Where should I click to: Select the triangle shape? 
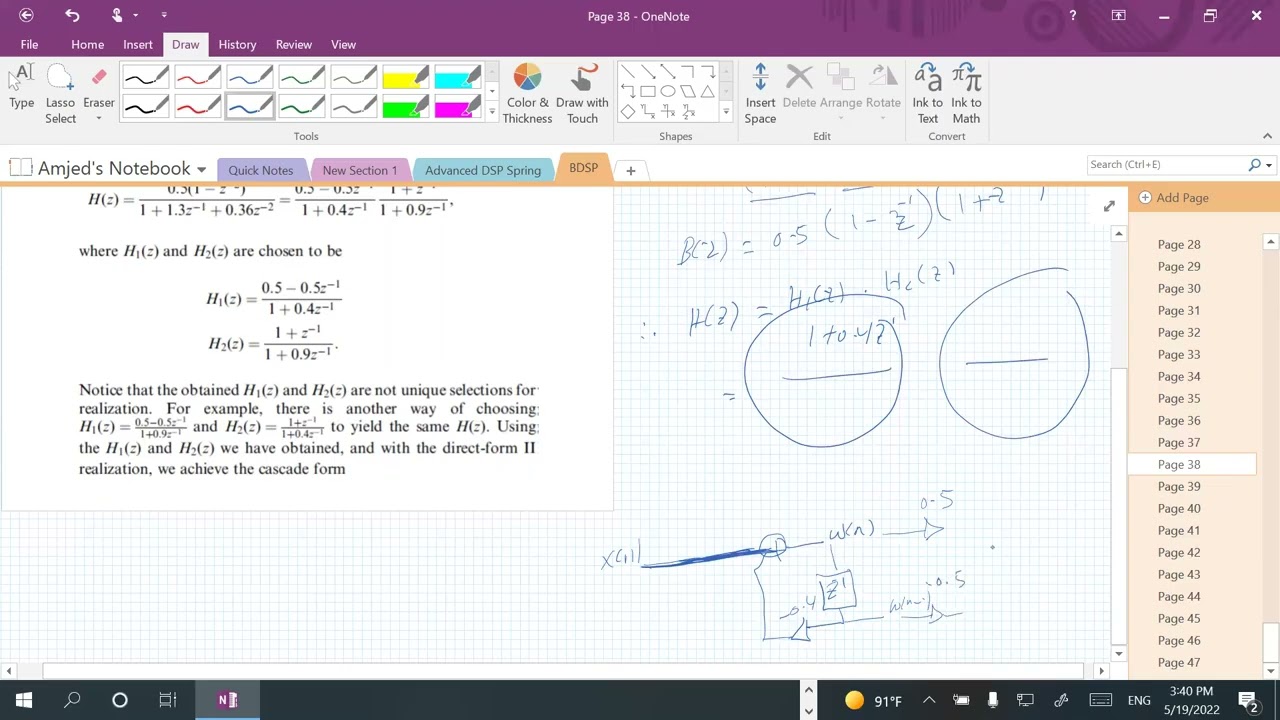(x=708, y=91)
